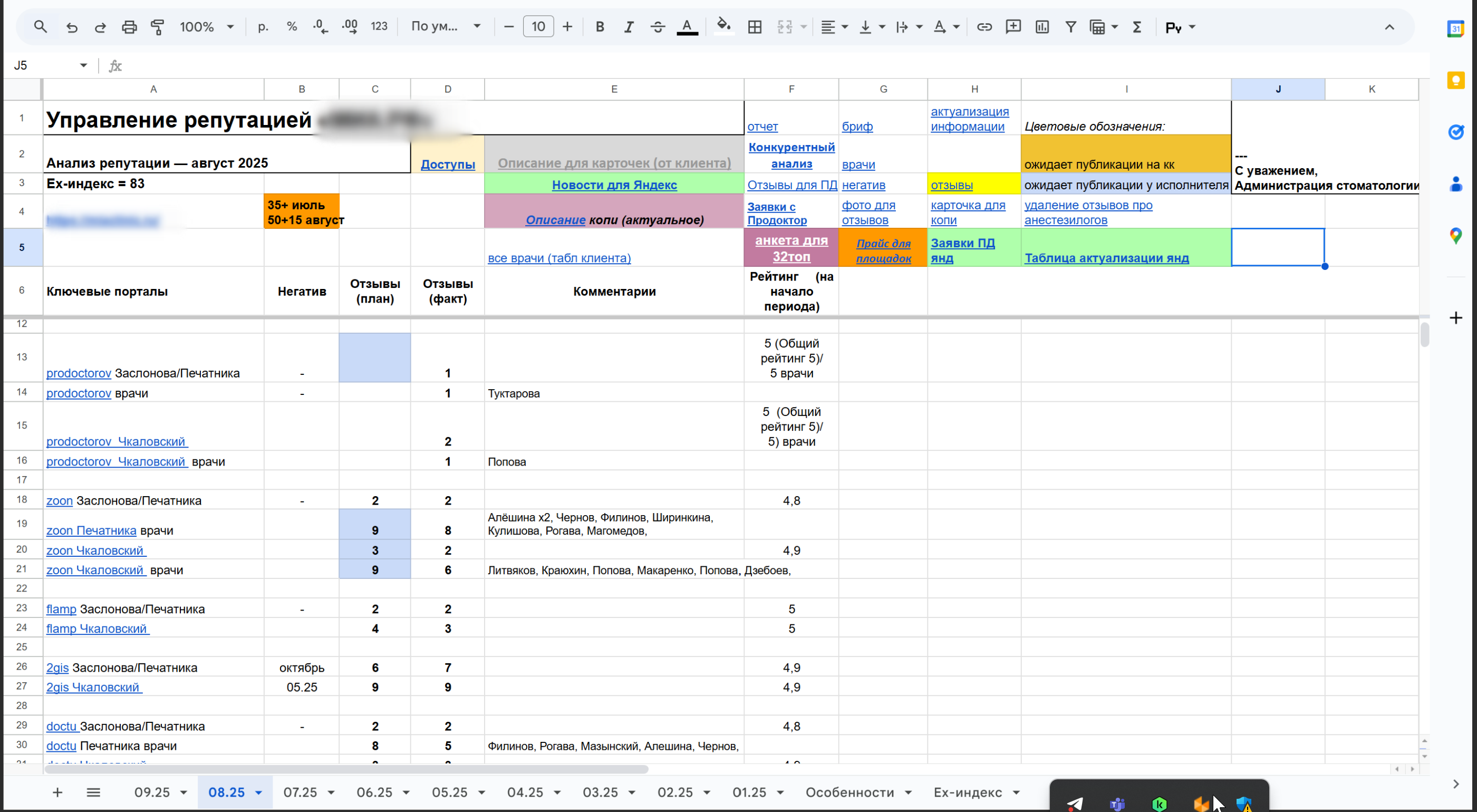The image size is (1477, 812).
Task: Open text wrapping dropdown
Action: 909,26
